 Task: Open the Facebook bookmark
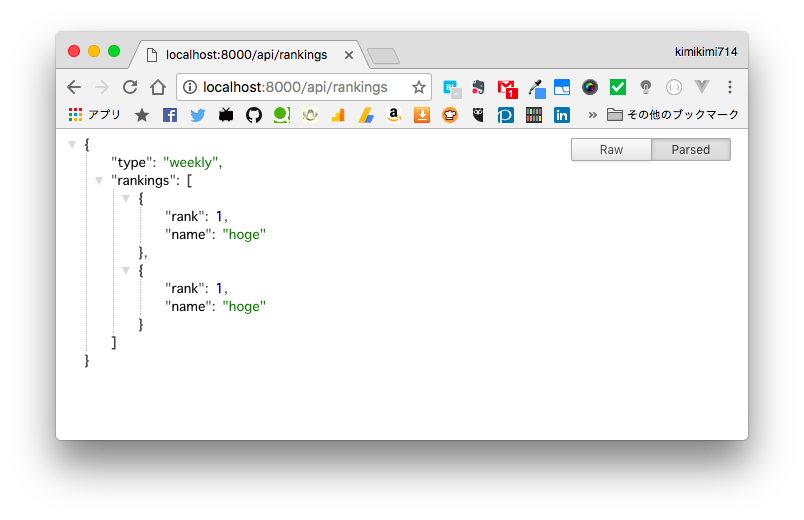(170, 115)
